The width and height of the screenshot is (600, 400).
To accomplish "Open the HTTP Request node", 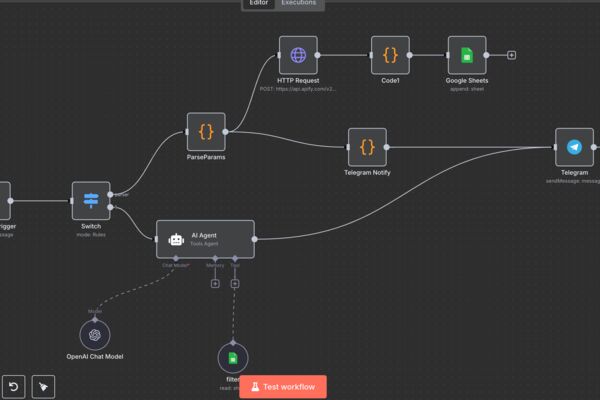I will 298,55.
